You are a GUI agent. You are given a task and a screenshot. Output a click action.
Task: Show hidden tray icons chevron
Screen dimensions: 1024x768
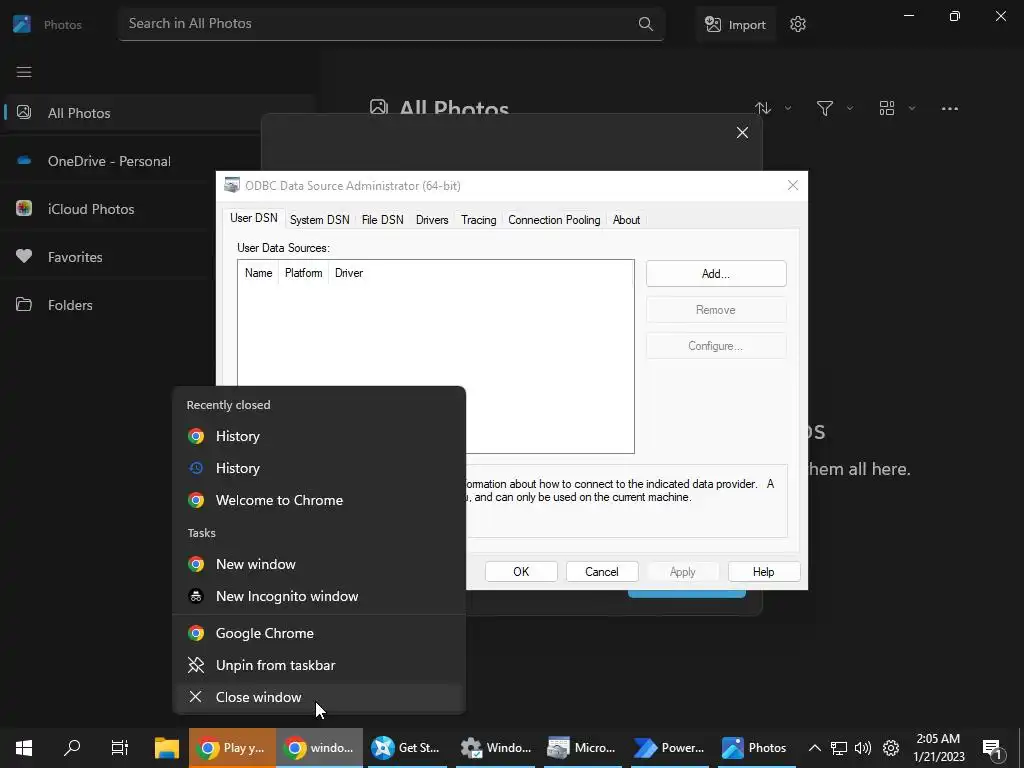[x=814, y=748]
